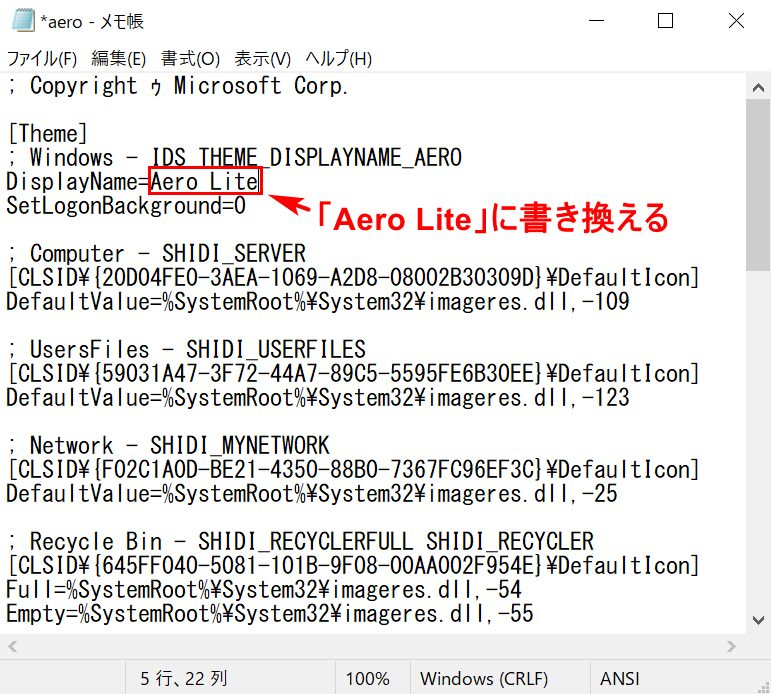
Task: Click the CLSID 59031A47 DefaultIcon line
Action: click(353, 374)
